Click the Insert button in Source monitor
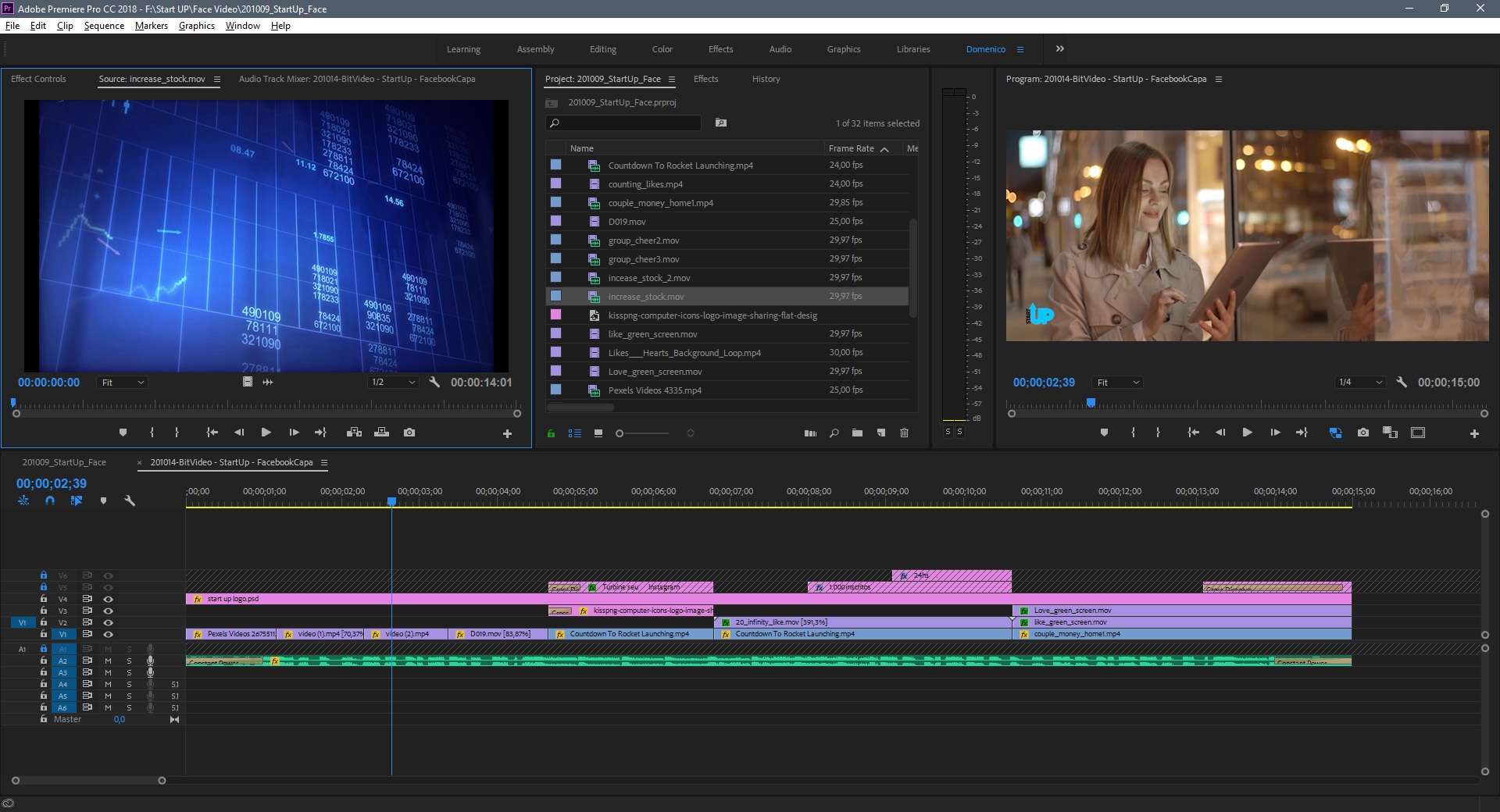The height and width of the screenshot is (812, 1500). pyautogui.click(x=354, y=433)
